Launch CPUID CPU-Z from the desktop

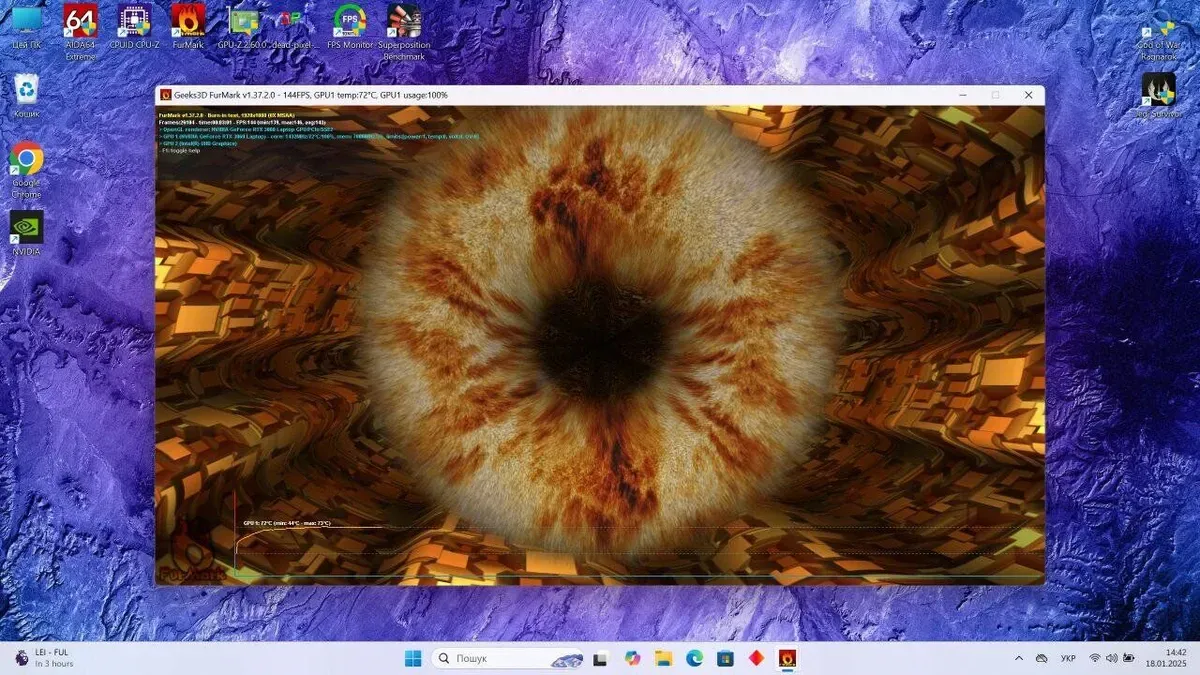coord(134,22)
